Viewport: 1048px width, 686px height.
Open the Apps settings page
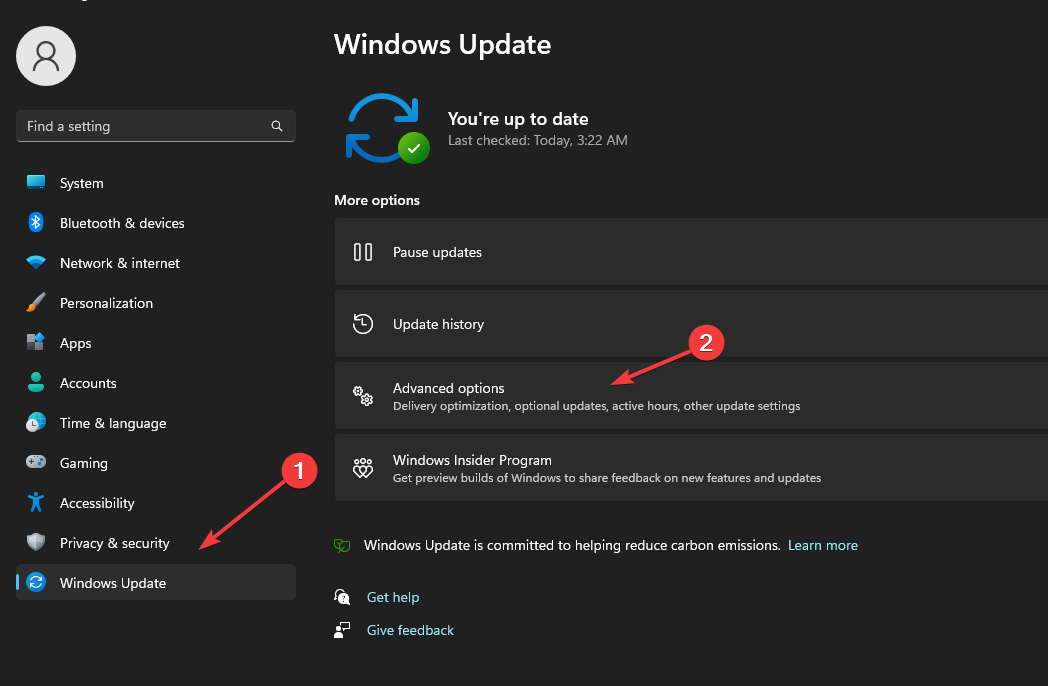[x=156, y=342]
